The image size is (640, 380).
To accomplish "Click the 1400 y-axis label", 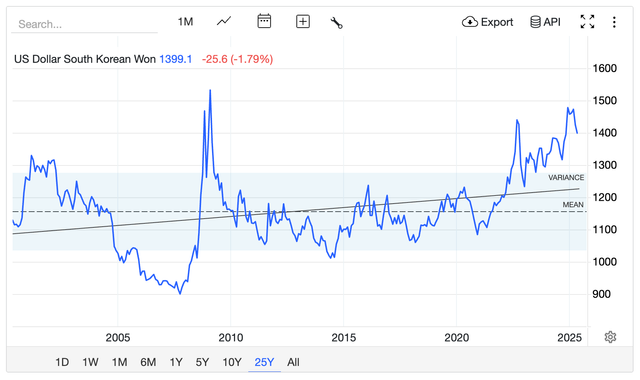I will [604, 133].
